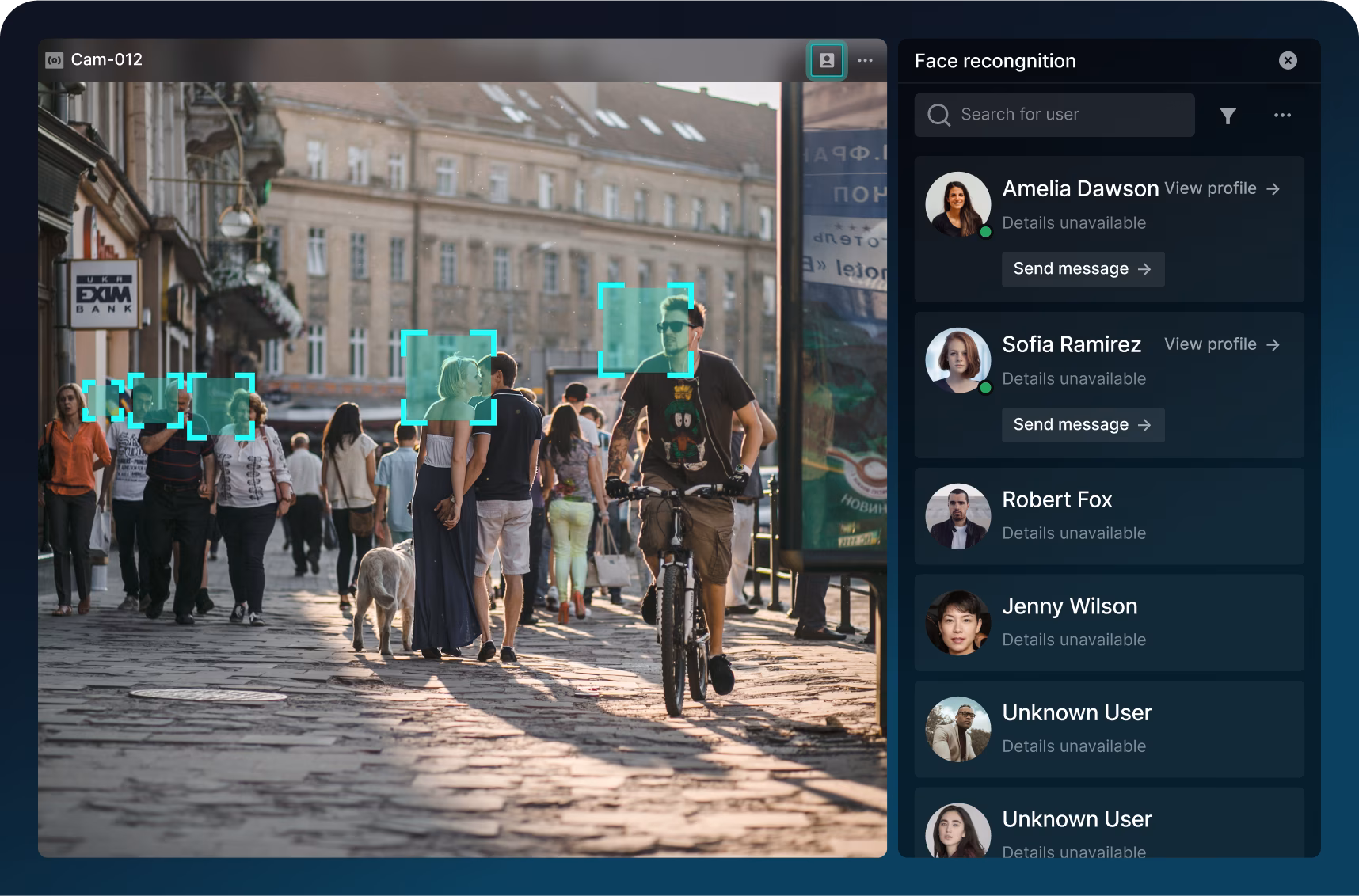This screenshot has height=896, width=1359.
Task: Select the kissing couple's face detection box
Action: [448, 378]
